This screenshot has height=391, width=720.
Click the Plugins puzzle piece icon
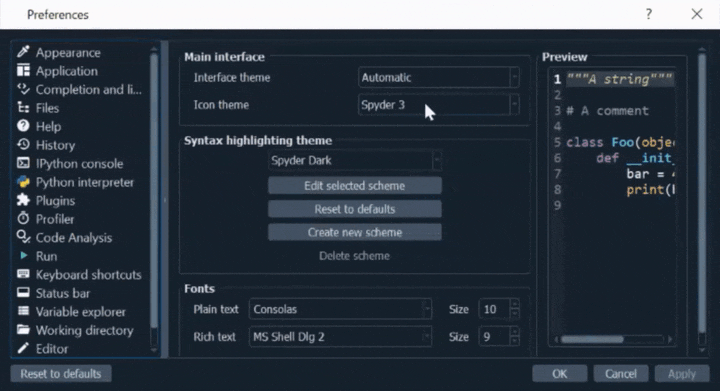(x=23, y=200)
